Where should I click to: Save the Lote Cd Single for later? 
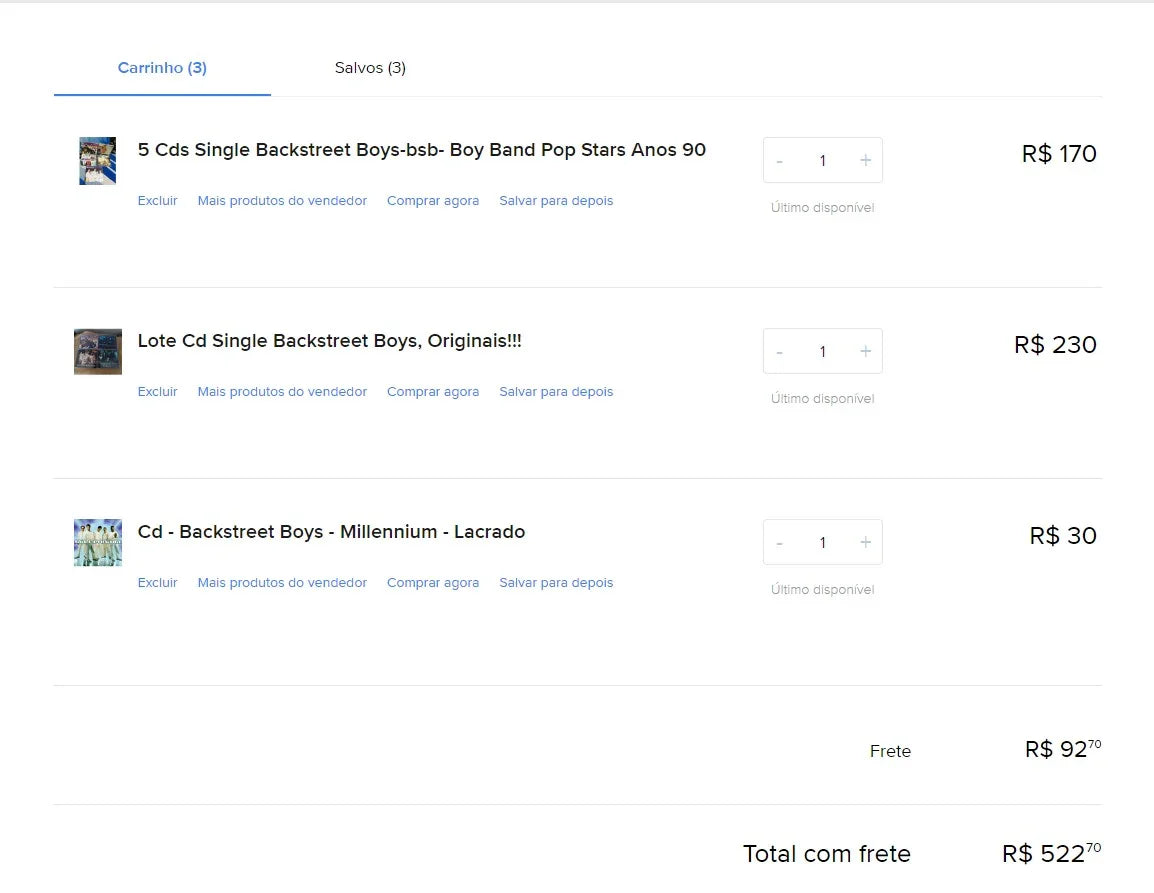pos(556,392)
